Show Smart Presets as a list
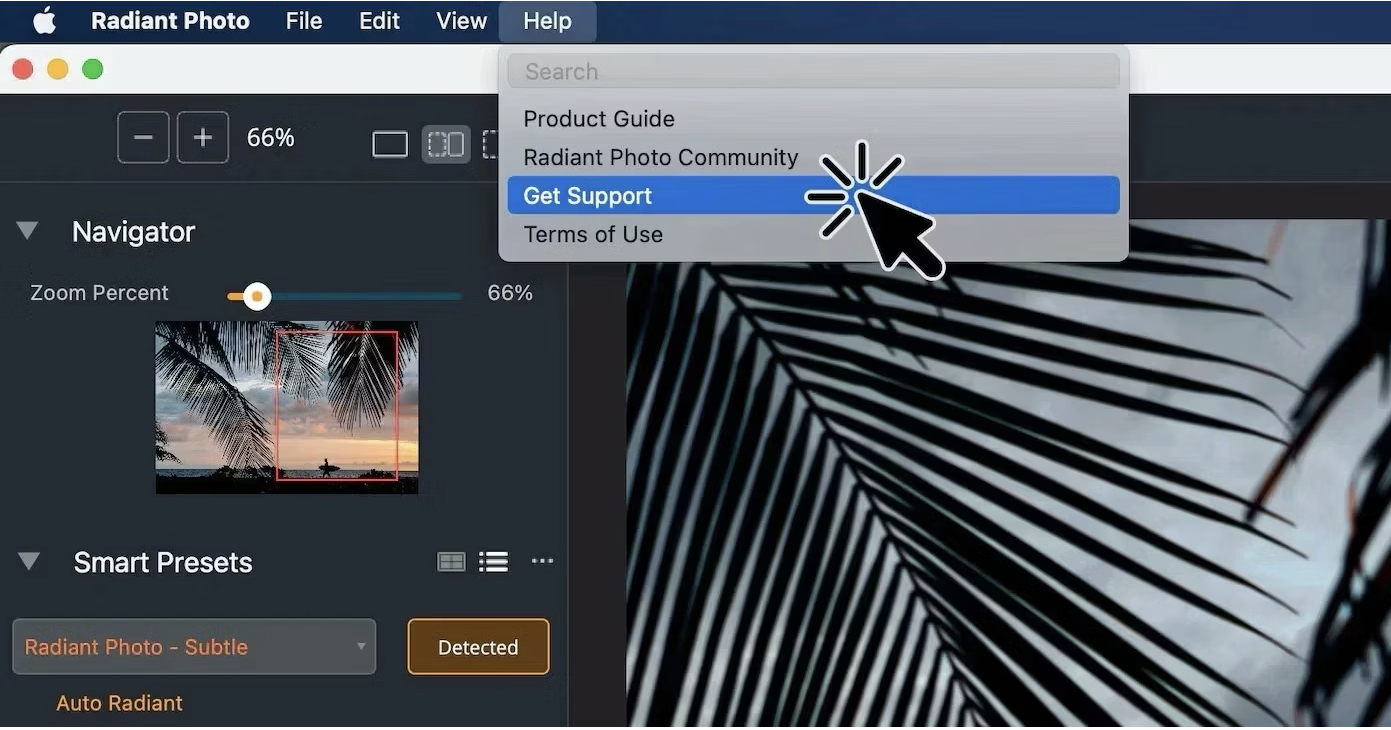This screenshot has width=1391, height=730. pos(493,562)
